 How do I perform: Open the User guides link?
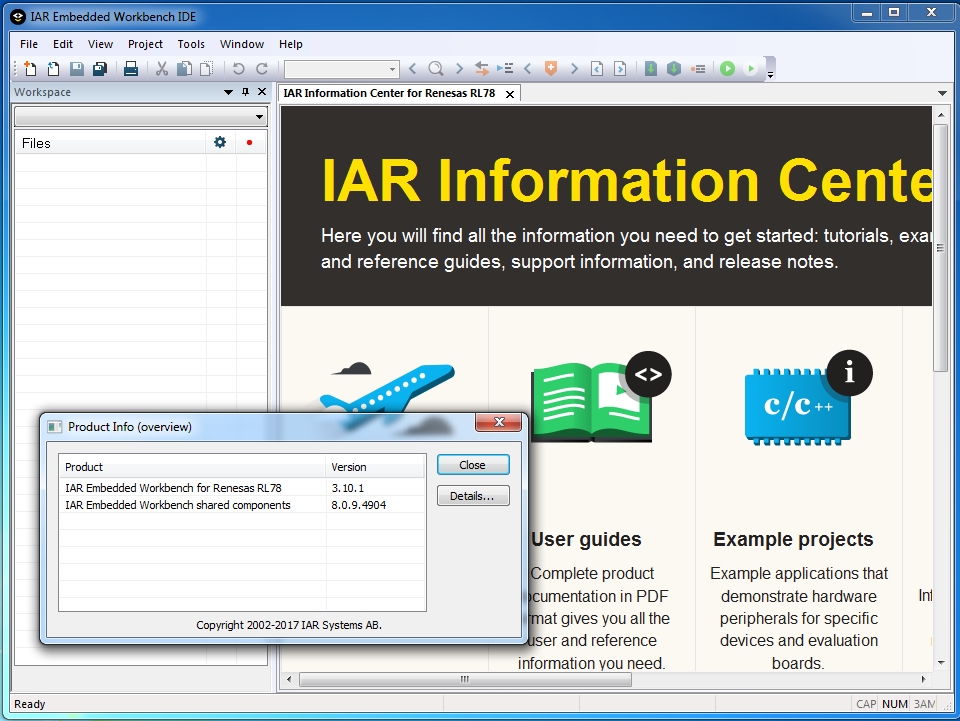click(587, 539)
